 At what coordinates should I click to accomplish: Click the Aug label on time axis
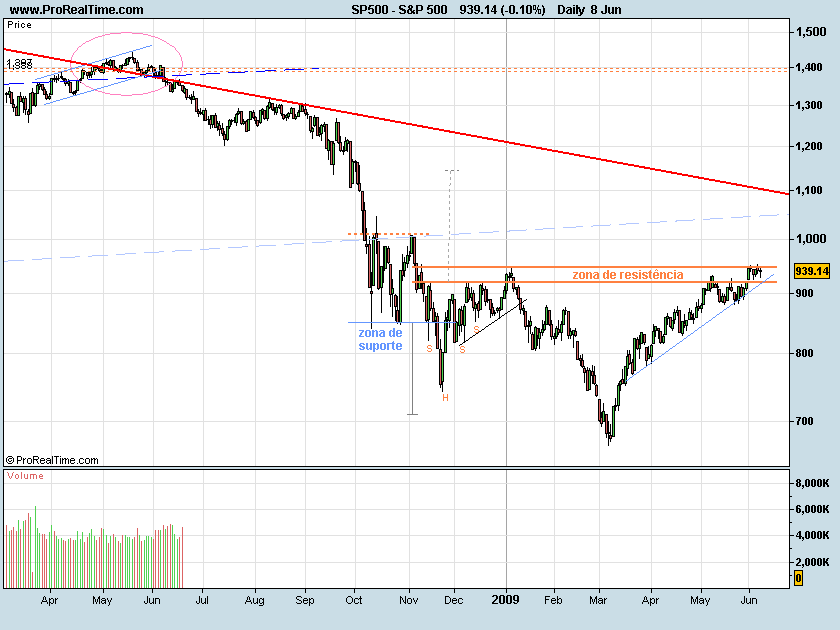254,600
